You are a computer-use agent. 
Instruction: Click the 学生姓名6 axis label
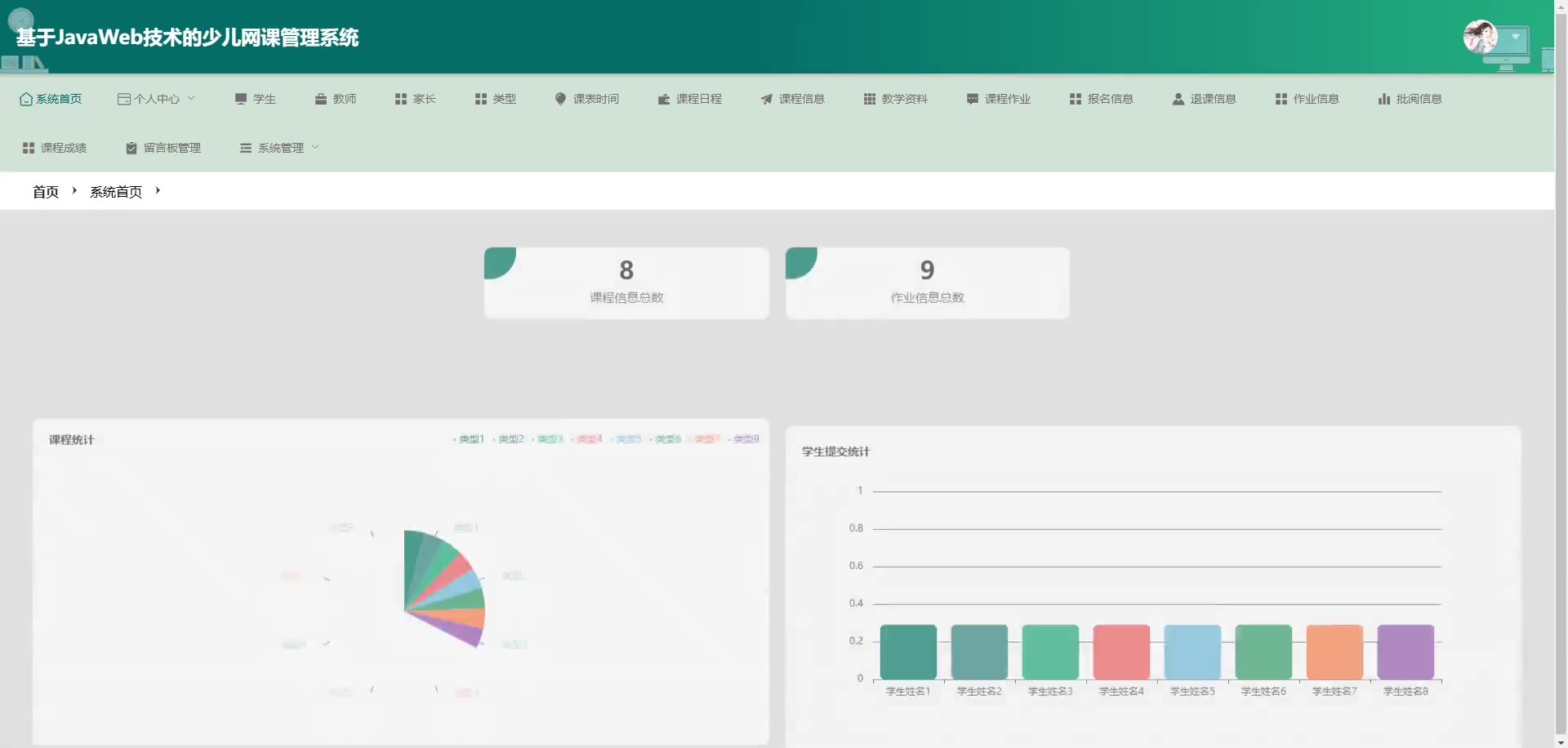point(1263,692)
